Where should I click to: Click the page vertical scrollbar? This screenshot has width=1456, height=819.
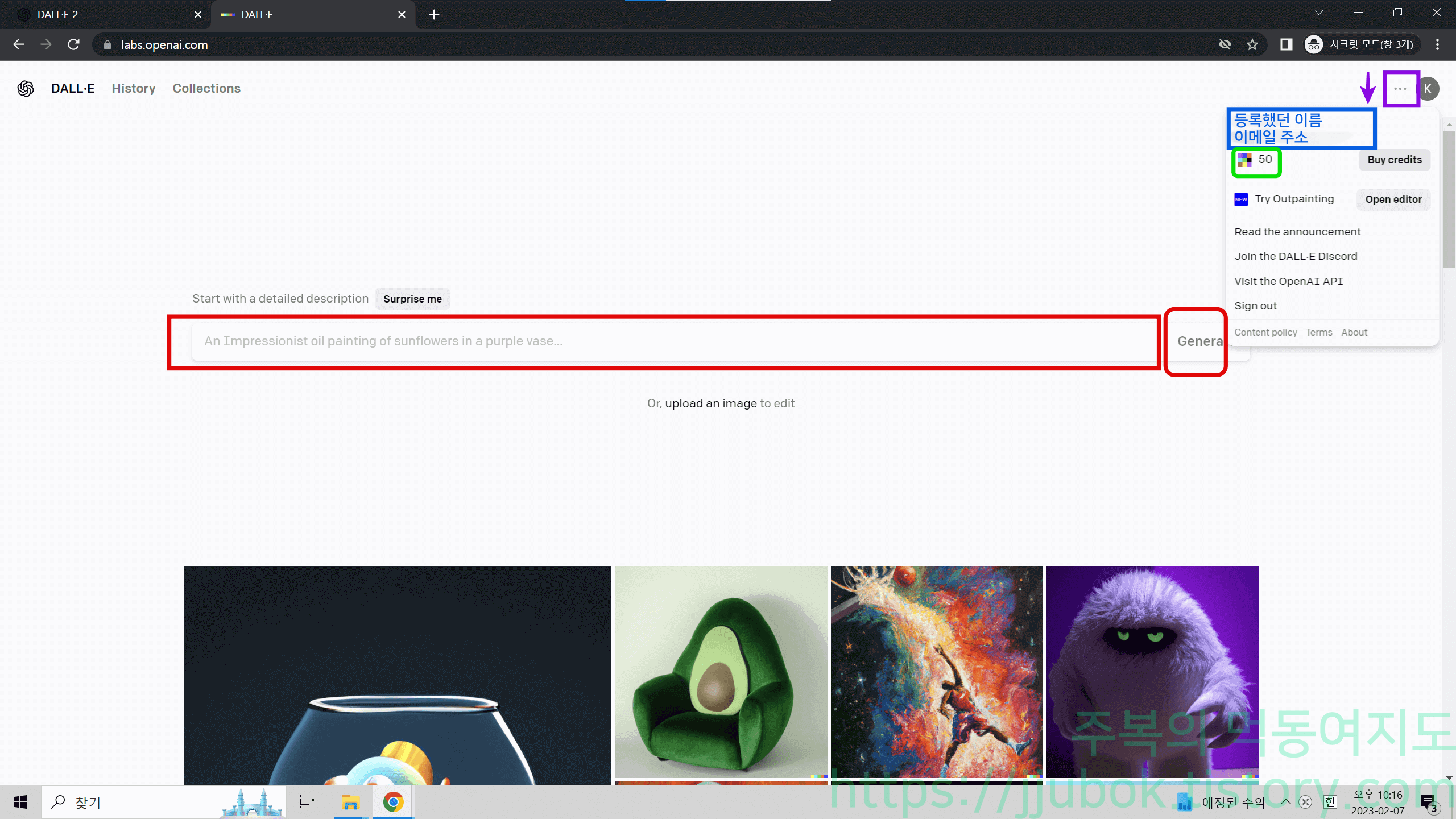click(x=1449, y=199)
